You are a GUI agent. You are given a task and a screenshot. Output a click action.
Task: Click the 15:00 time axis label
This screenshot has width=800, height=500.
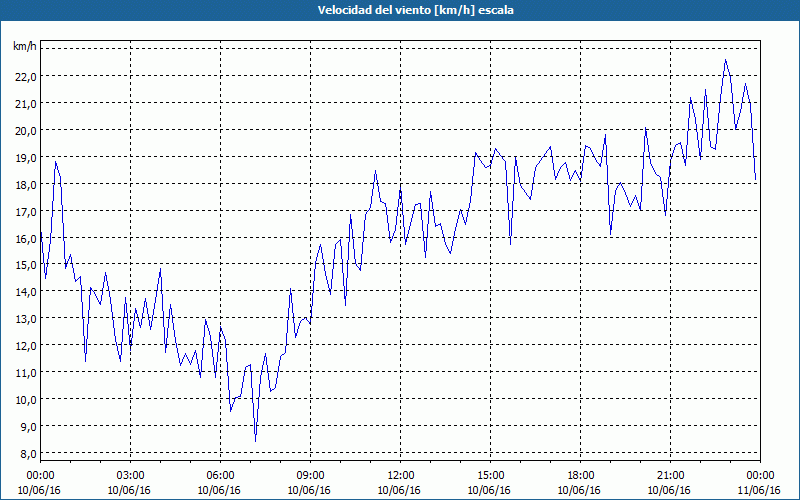click(x=490, y=476)
